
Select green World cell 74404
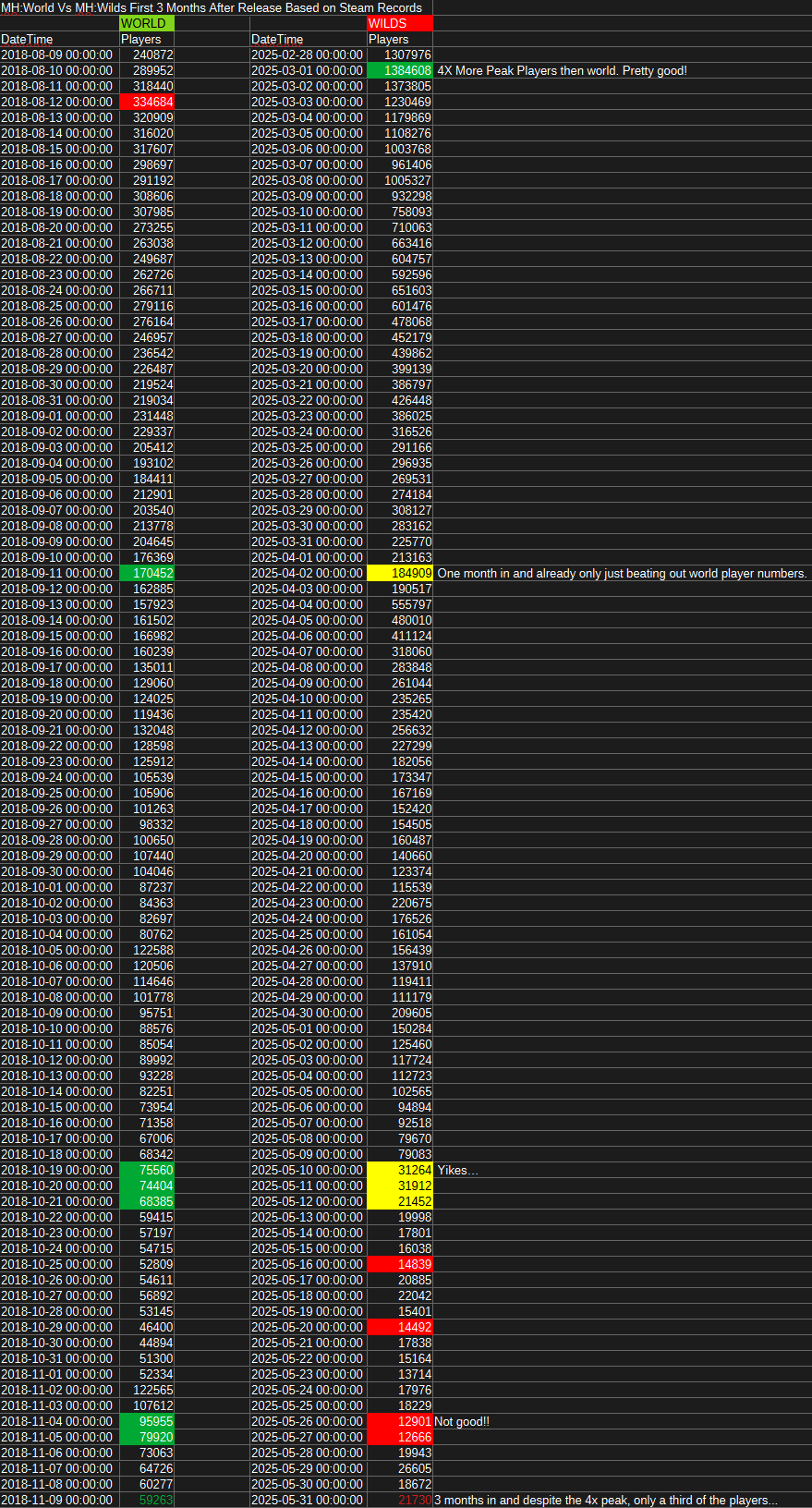coord(147,1186)
